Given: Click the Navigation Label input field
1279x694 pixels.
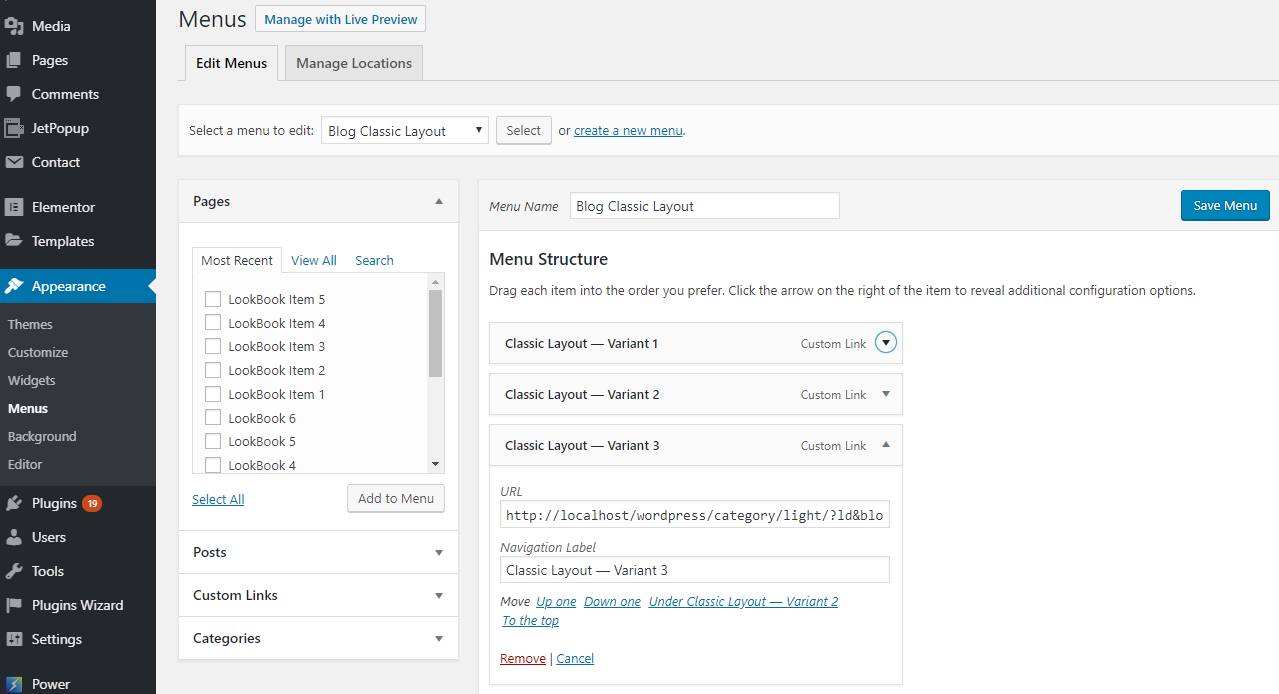Looking at the screenshot, I should 694,570.
